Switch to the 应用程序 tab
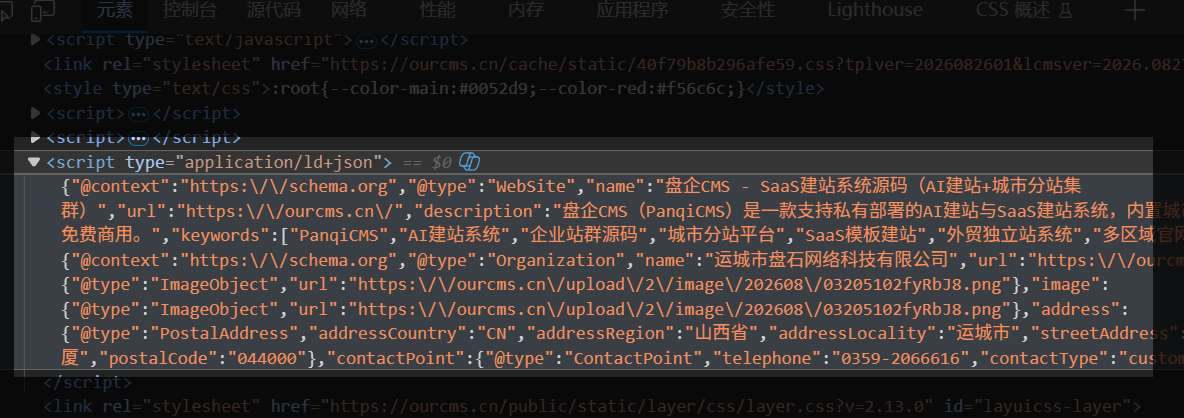 pos(632,10)
